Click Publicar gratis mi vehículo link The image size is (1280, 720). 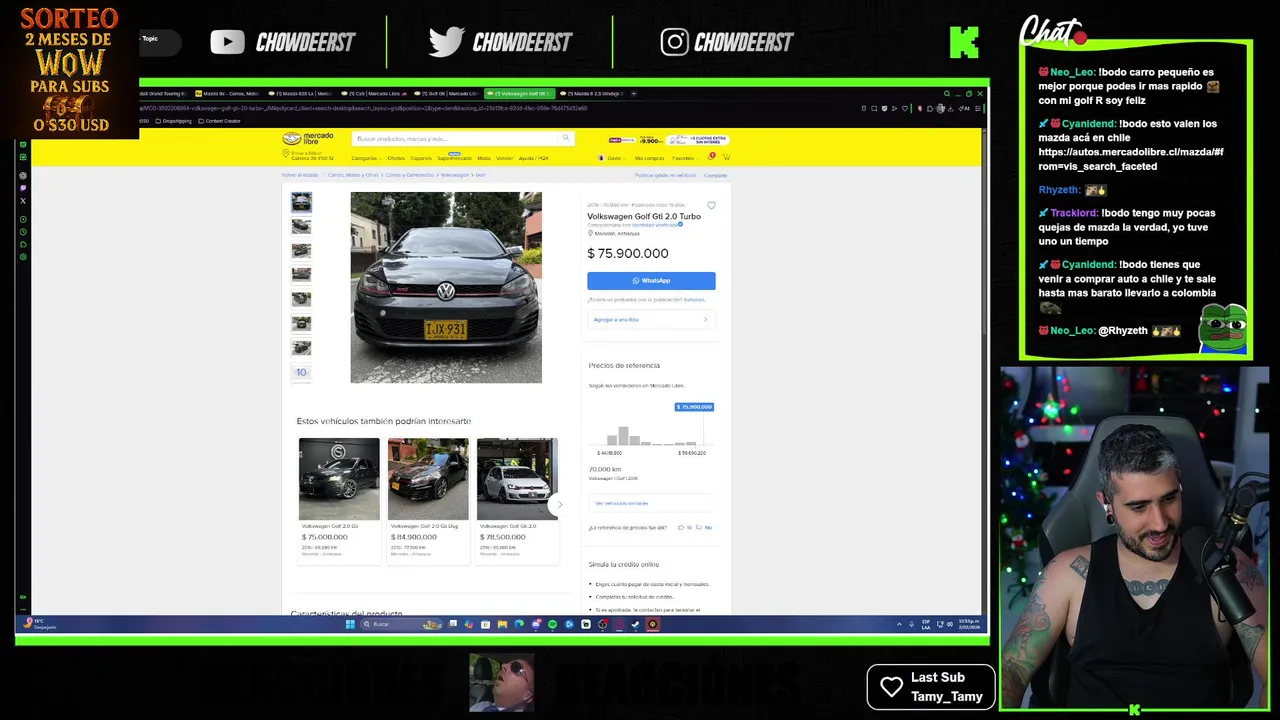(x=665, y=175)
